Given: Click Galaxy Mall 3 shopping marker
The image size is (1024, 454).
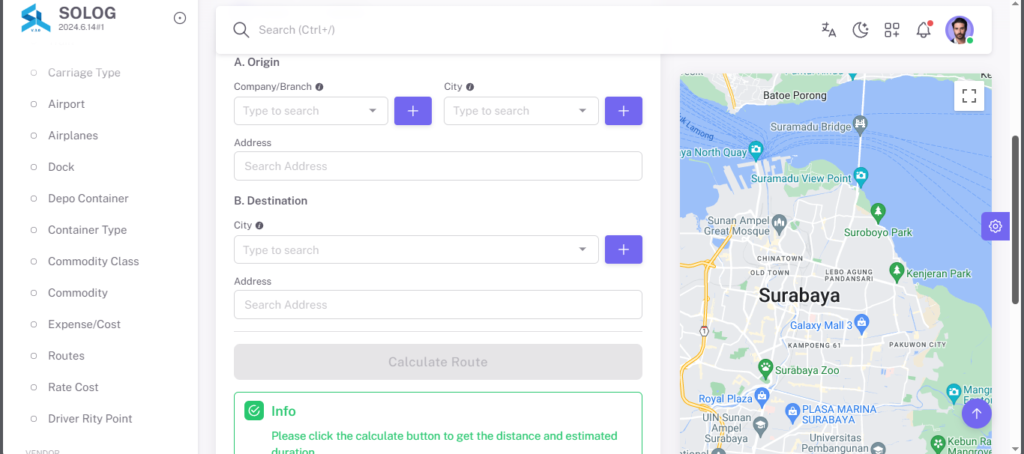Looking at the screenshot, I should point(861,322).
